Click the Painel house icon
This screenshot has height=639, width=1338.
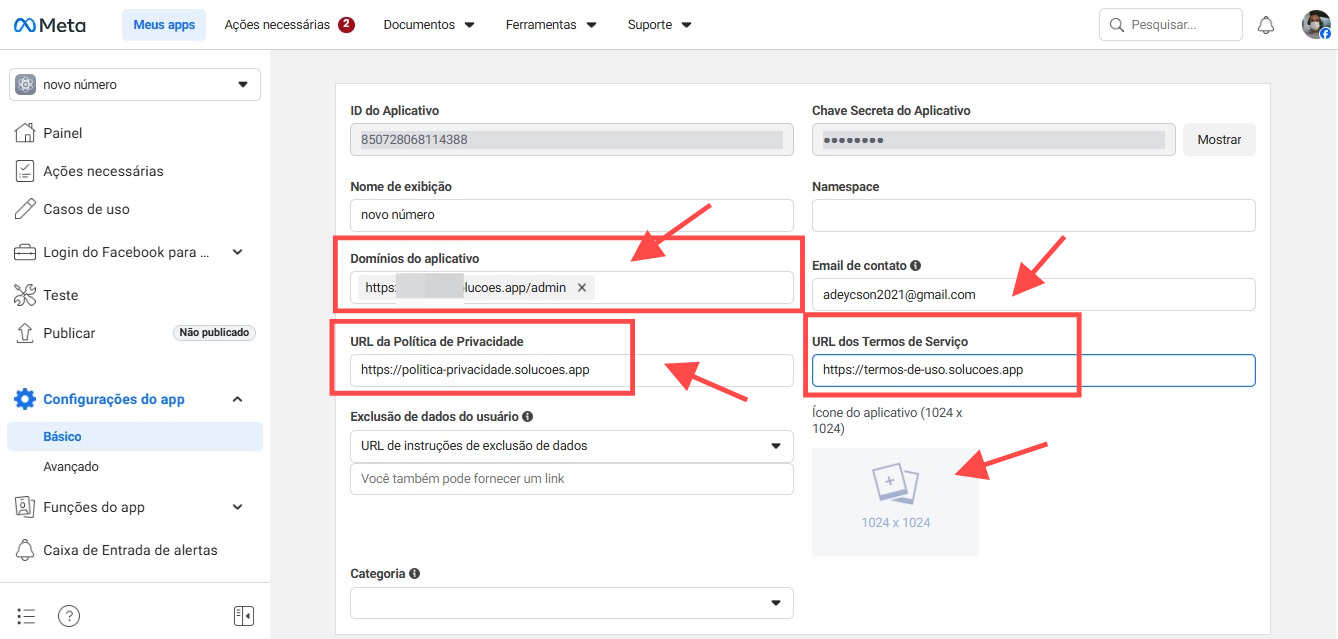point(25,133)
